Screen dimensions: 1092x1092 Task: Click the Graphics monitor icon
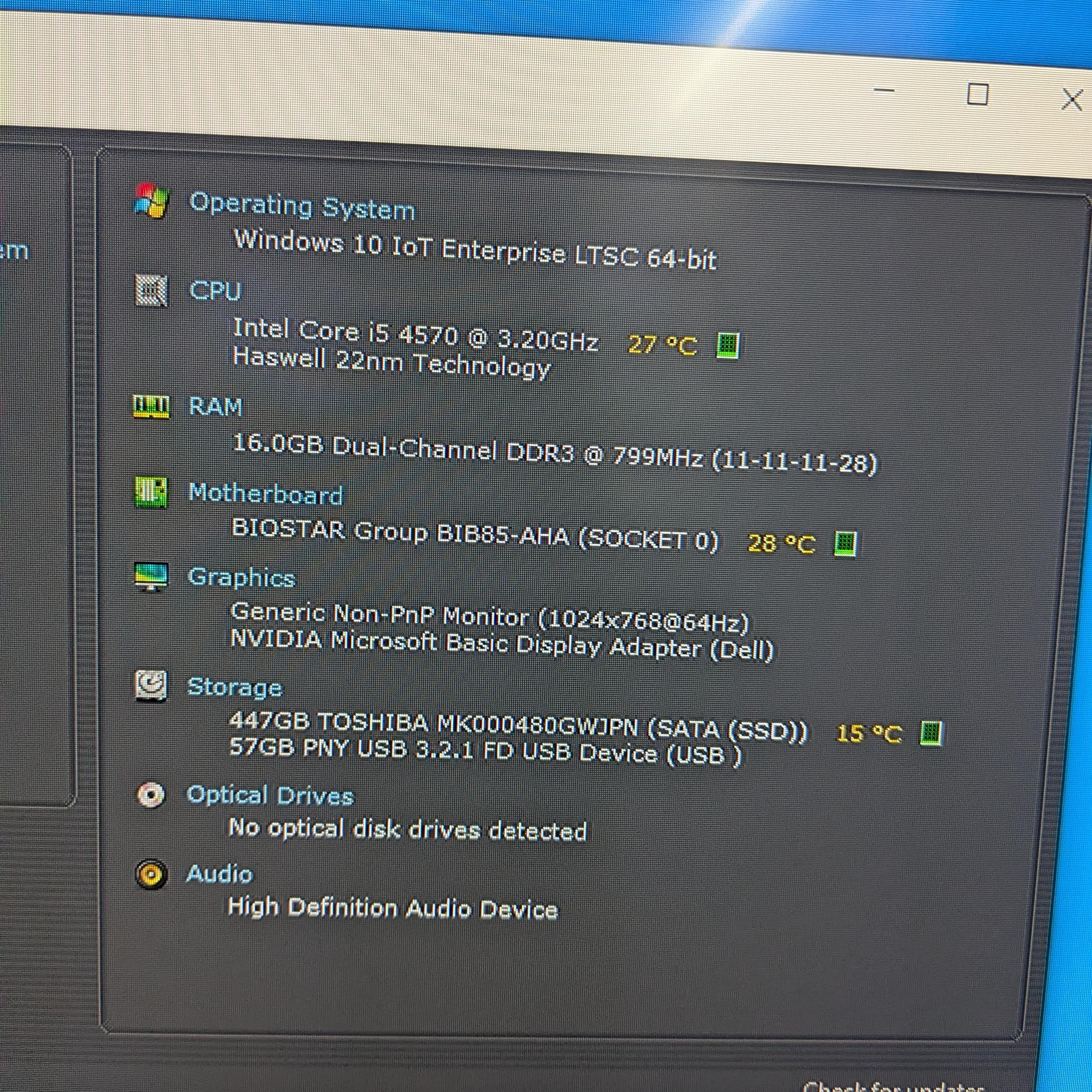pos(151,576)
